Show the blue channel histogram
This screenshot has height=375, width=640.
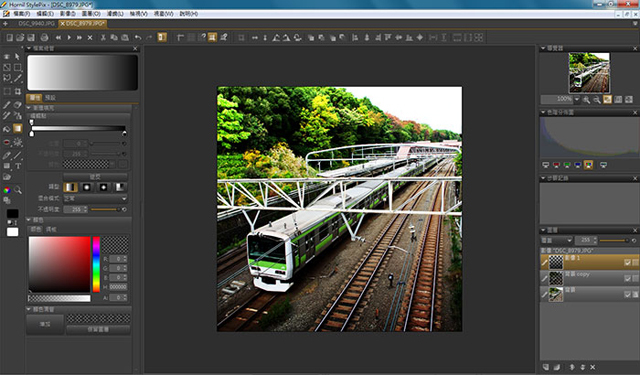click(x=578, y=165)
